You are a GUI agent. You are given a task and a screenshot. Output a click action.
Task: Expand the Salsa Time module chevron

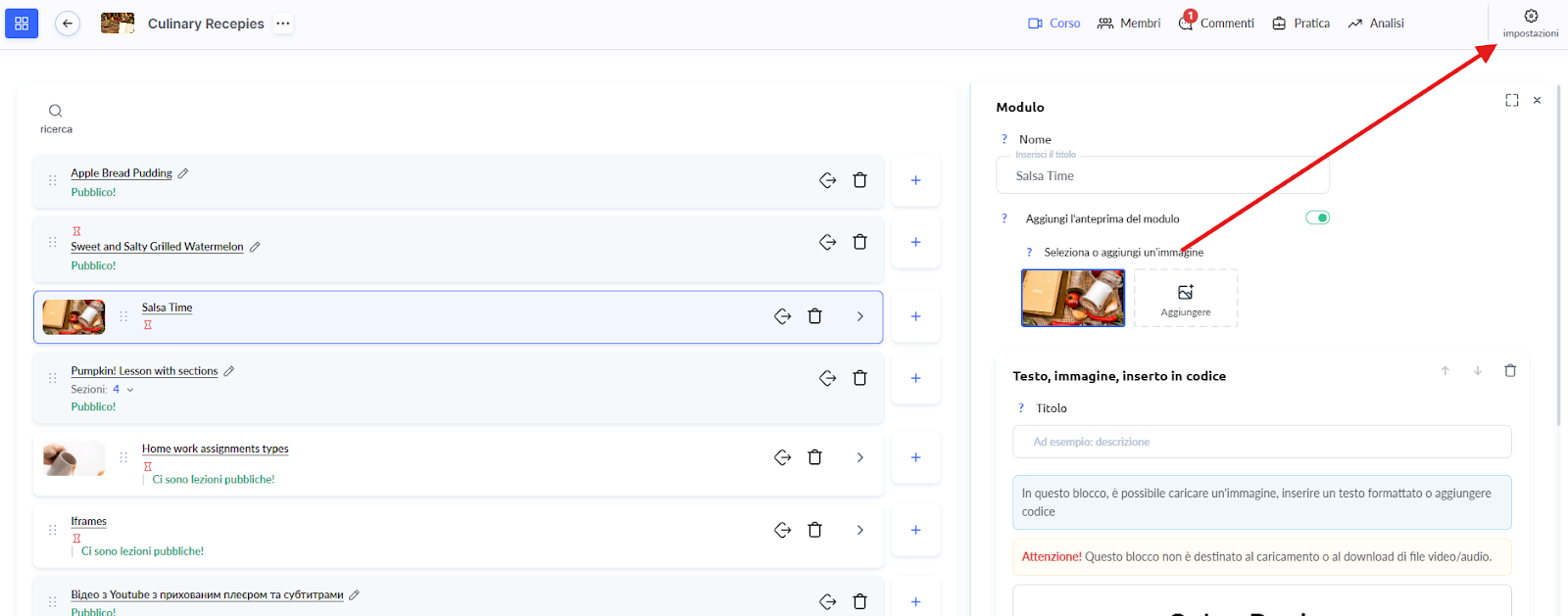click(859, 316)
